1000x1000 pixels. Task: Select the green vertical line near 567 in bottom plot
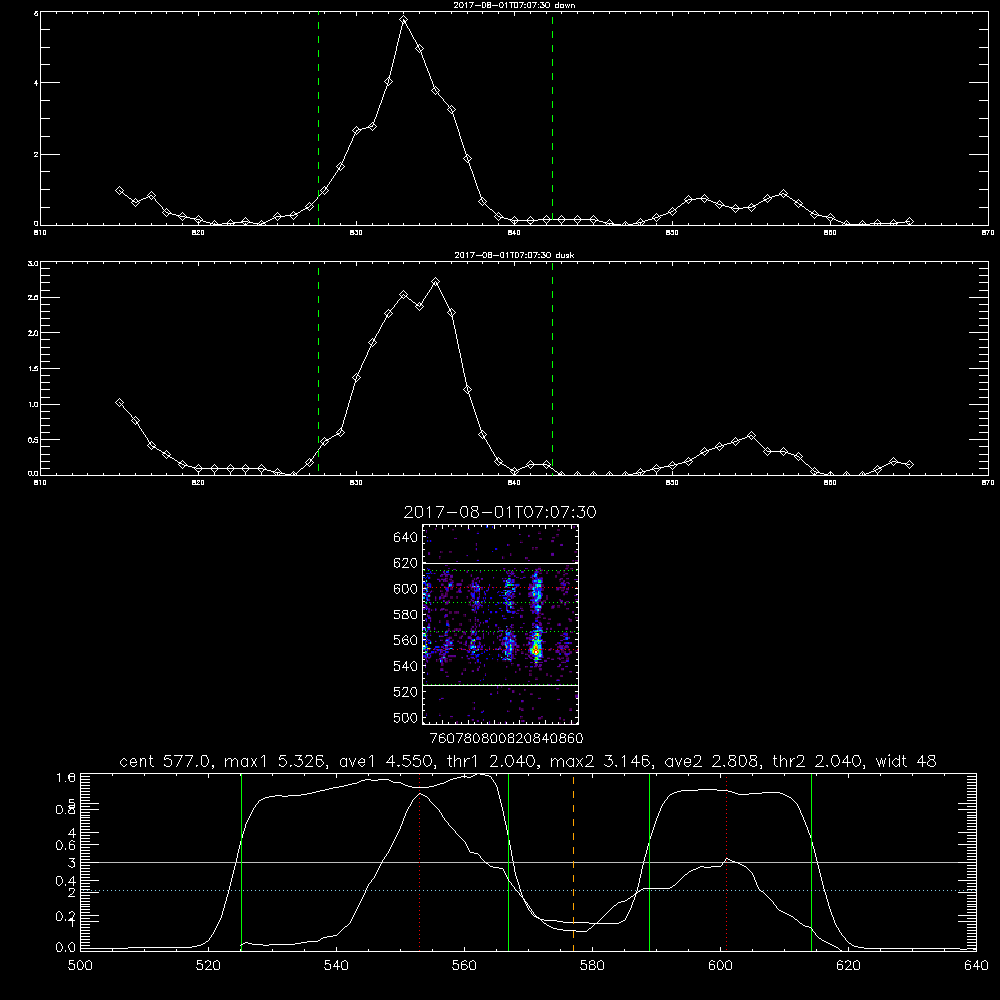508,862
